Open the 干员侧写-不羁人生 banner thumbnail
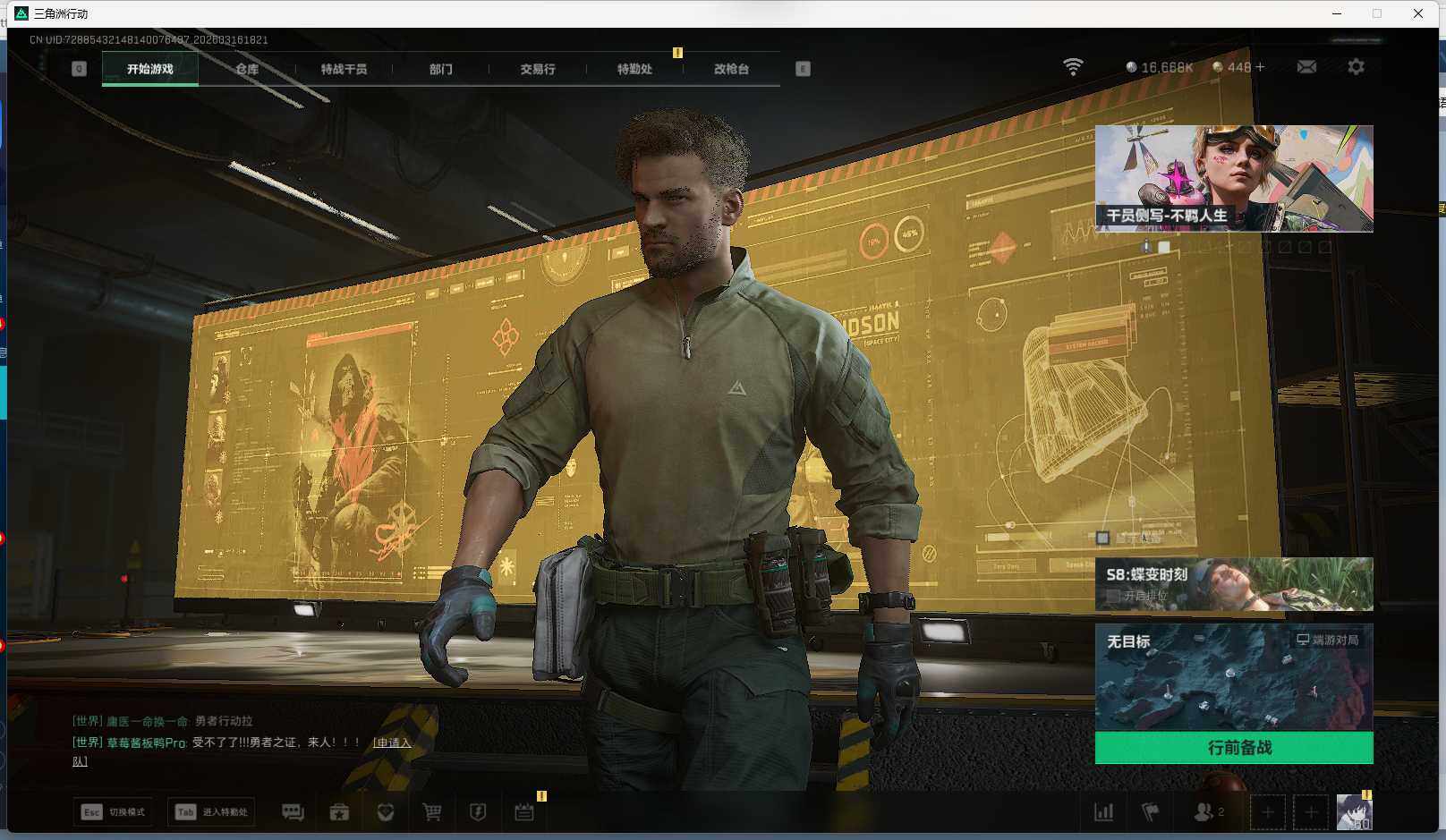This screenshot has height=840, width=1446. tap(1233, 178)
